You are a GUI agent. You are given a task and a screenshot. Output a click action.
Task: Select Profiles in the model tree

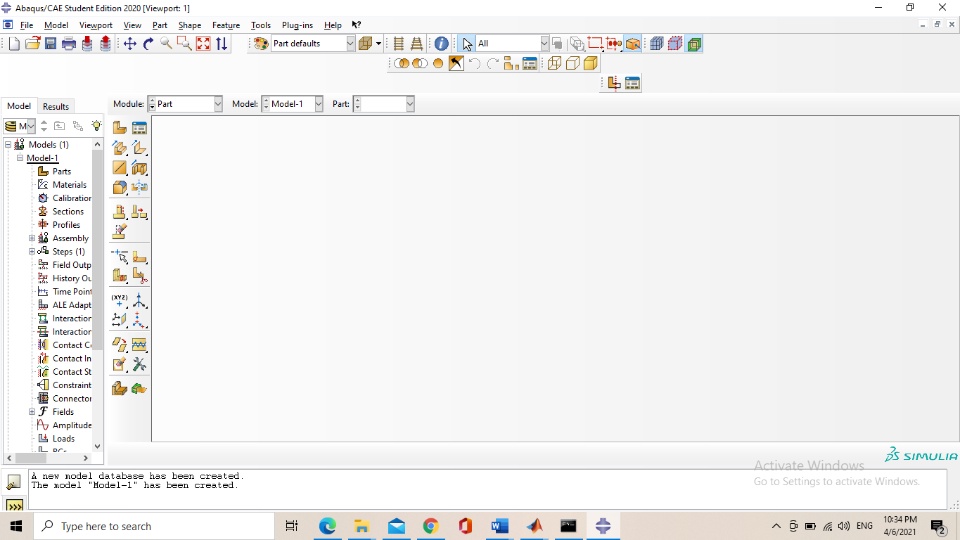pos(66,225)
